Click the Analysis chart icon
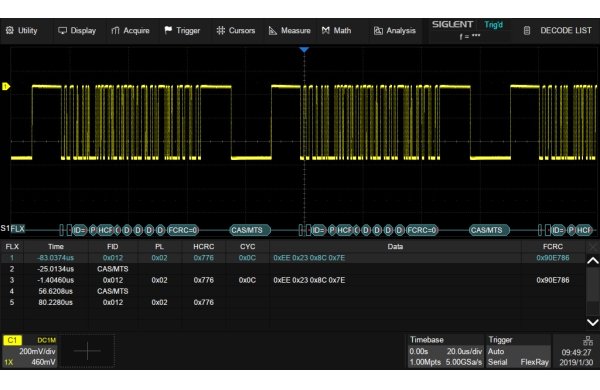Screen dimensions: 600x390 click(378, 31)
